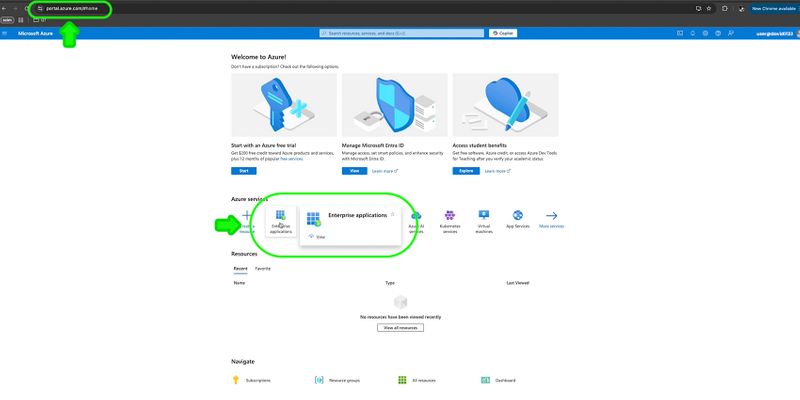The width and height of the screenshot is (800, 400).
Task: Explore student benefits
Action: tap(466, 171)
